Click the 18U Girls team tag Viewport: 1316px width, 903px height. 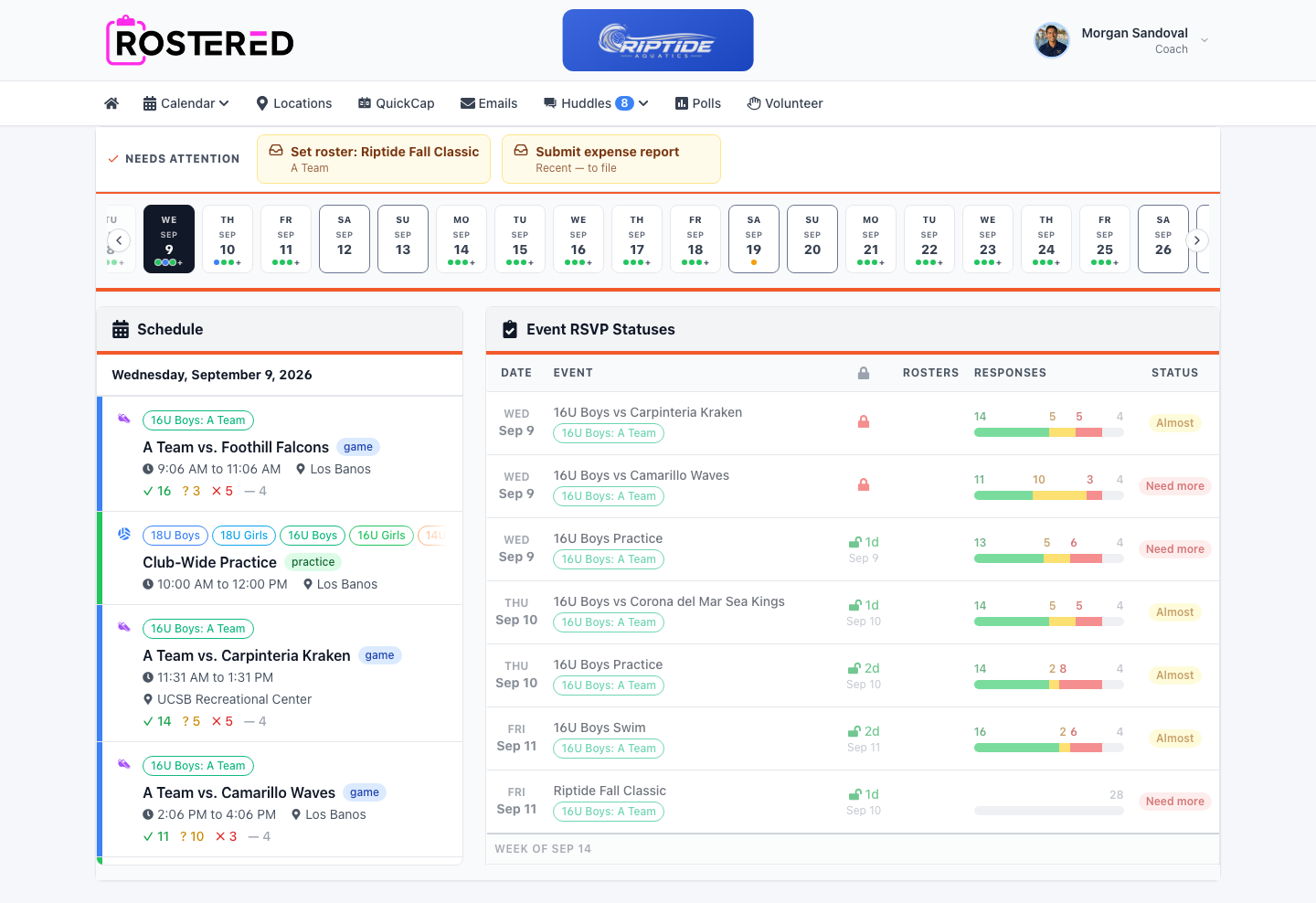[x=244, y=536]
